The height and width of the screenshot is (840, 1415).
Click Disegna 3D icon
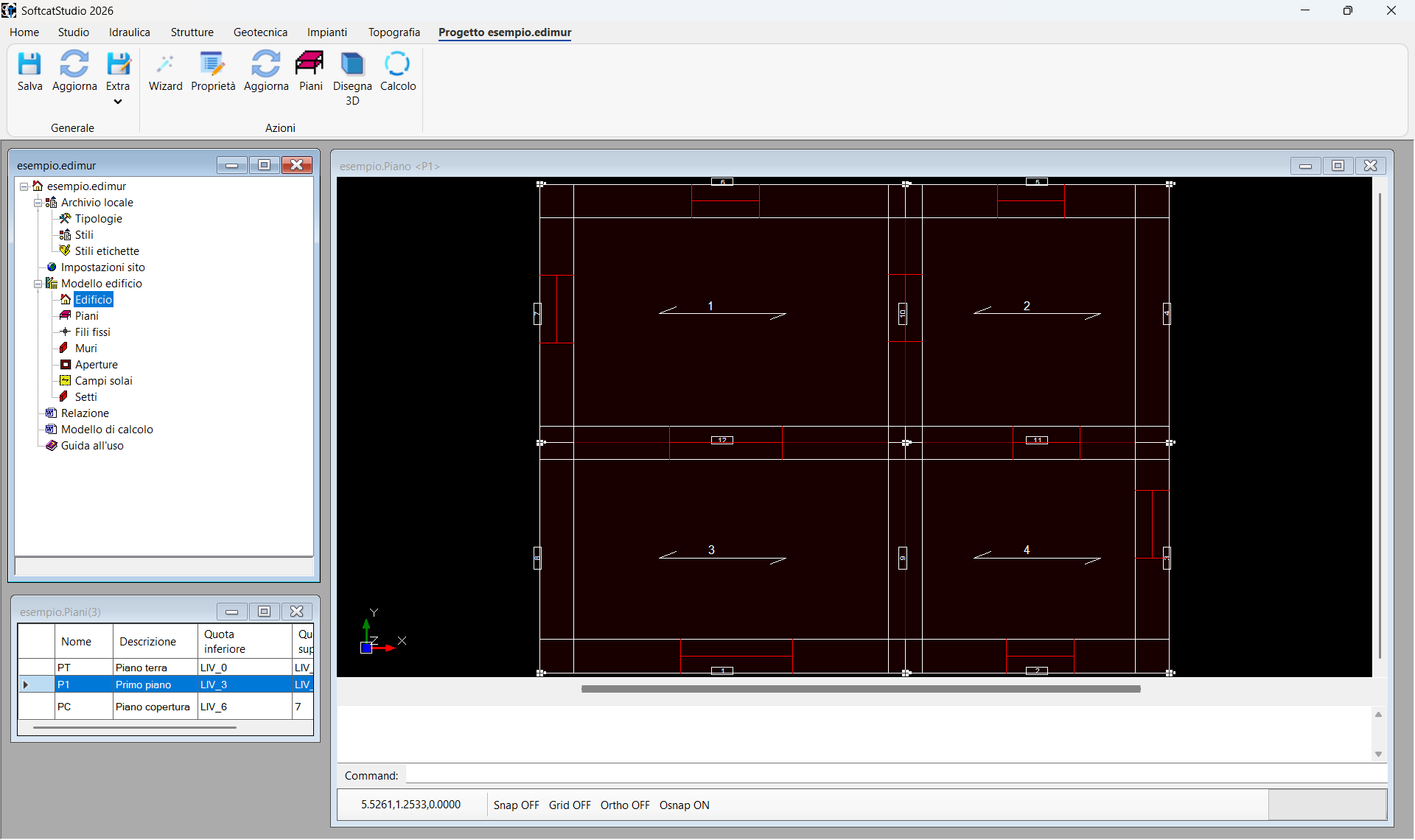352,78
